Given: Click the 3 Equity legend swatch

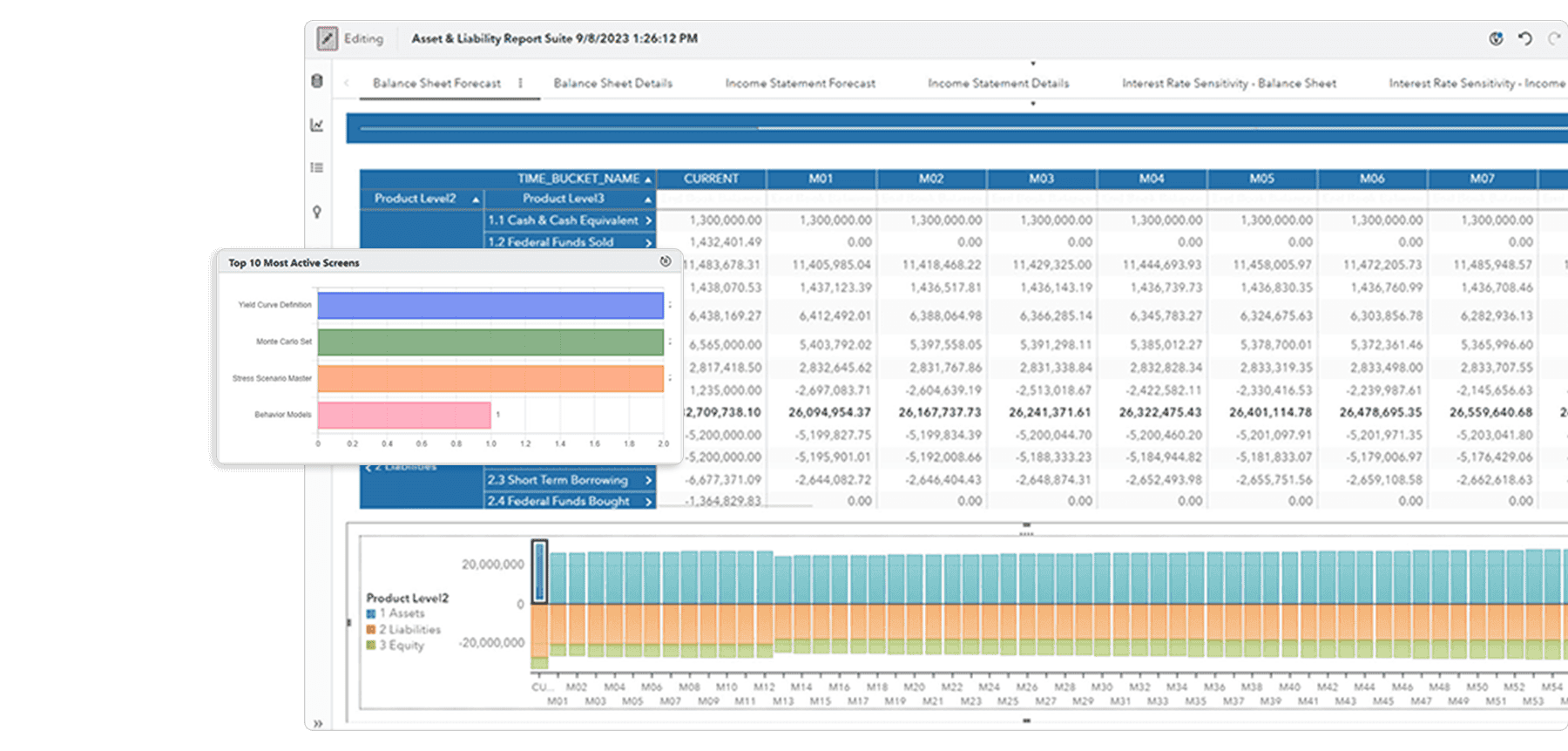Looking at the screenshot, I should [x=371, y=645].
